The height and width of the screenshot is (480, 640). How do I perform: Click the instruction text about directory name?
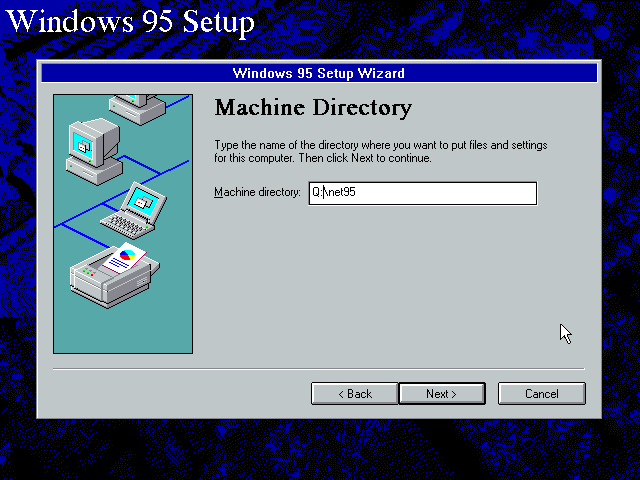381,151
